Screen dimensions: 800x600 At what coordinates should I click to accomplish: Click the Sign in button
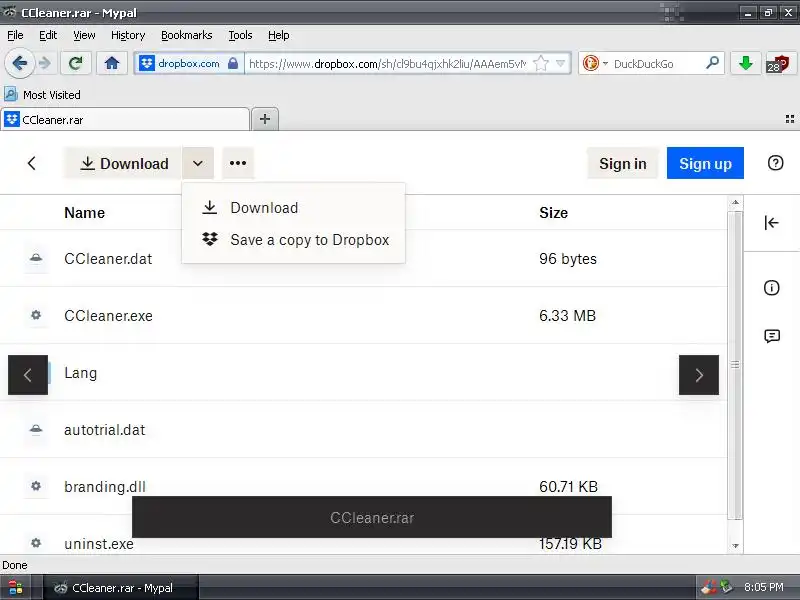pyautogui.click(x=622, y=163)
